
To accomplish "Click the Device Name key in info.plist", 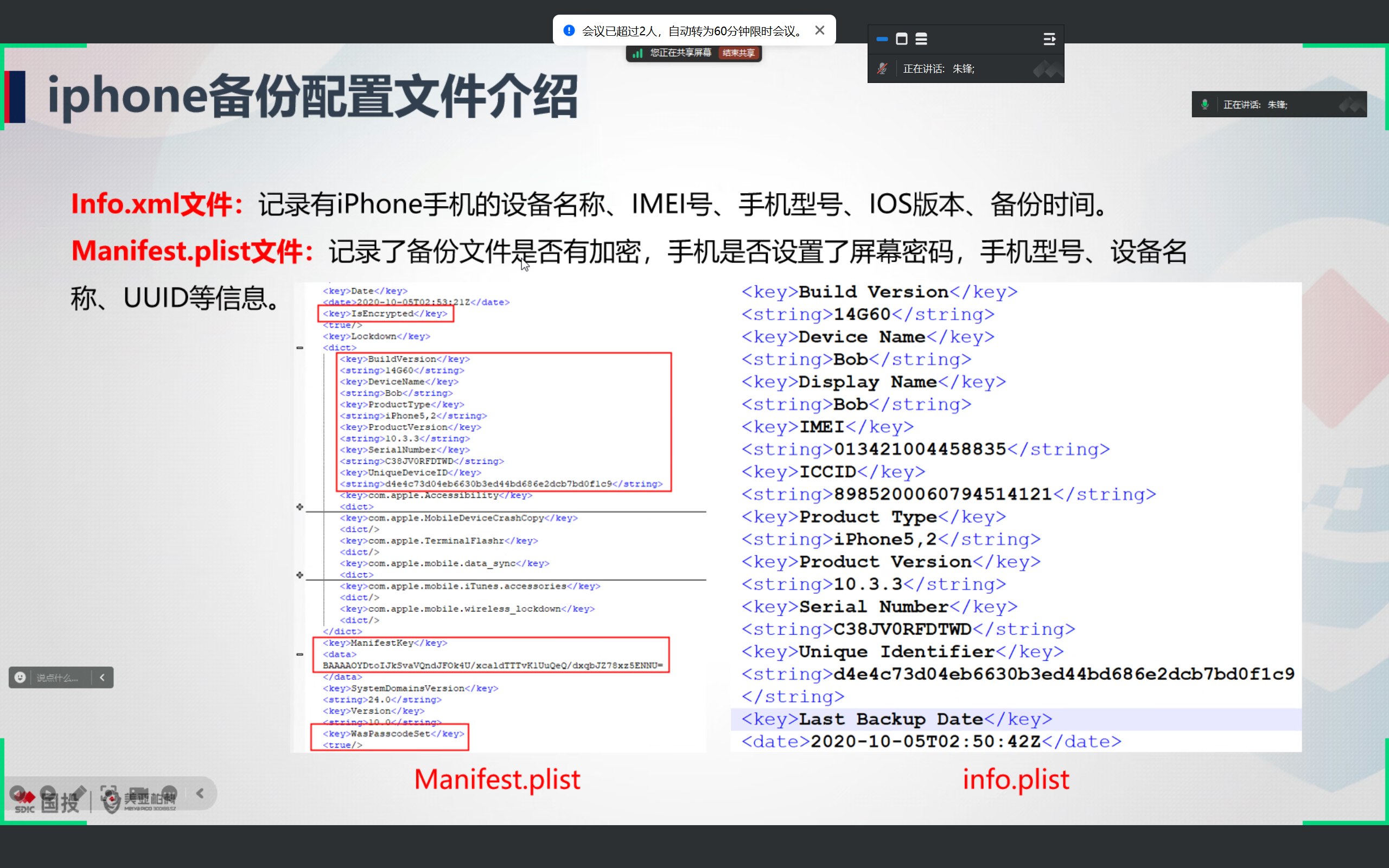I will point(868,337).
